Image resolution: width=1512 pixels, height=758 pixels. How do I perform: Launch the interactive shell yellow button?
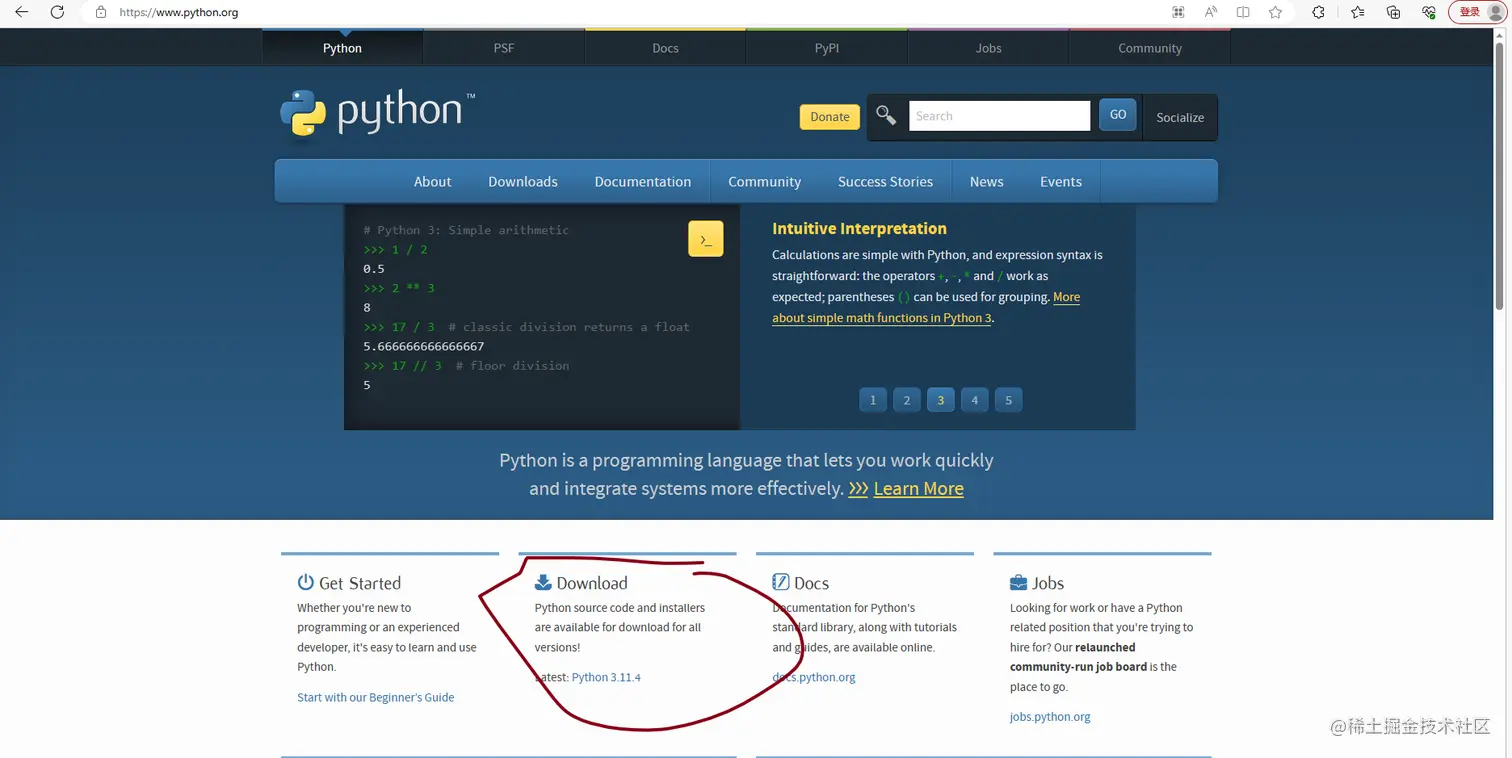[705, 239]
